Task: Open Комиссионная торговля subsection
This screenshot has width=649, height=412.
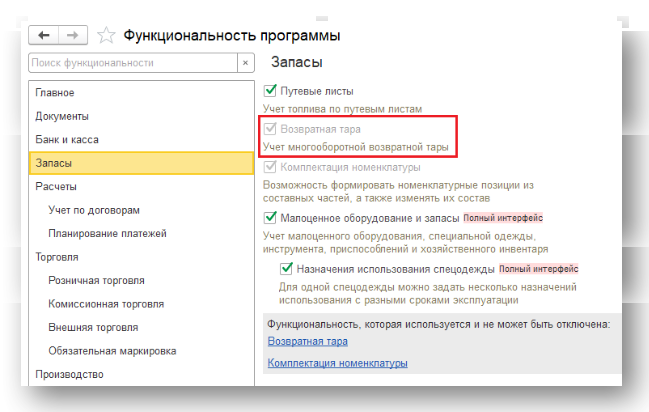Action: pyautogui.click(x=141, y=304)
